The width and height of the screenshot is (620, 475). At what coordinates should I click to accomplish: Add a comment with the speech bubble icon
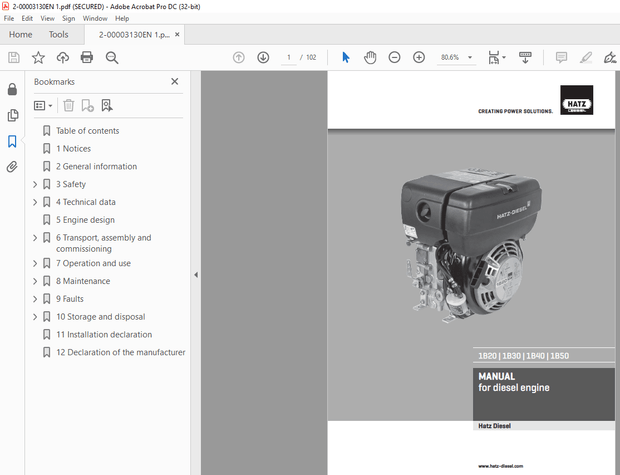click(x=561, y=58)
